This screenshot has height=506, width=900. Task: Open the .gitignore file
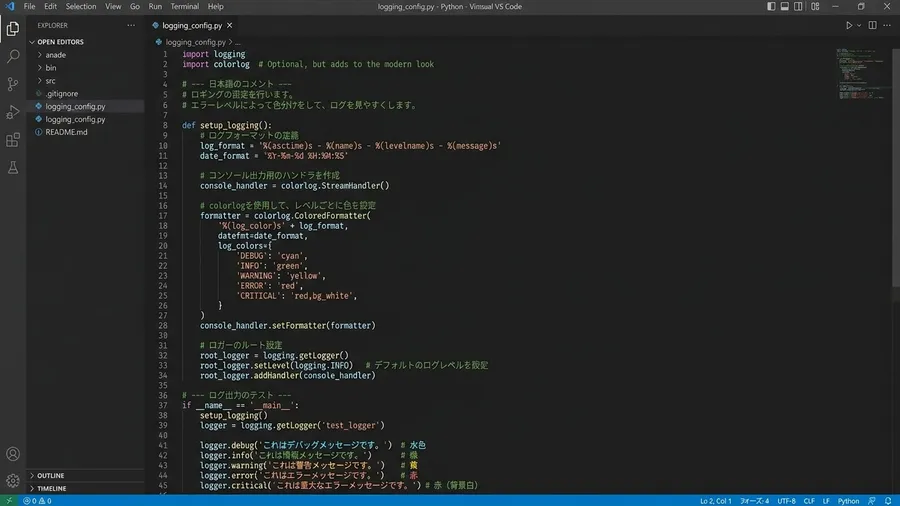pyautogui.click(x=62, y=94)
